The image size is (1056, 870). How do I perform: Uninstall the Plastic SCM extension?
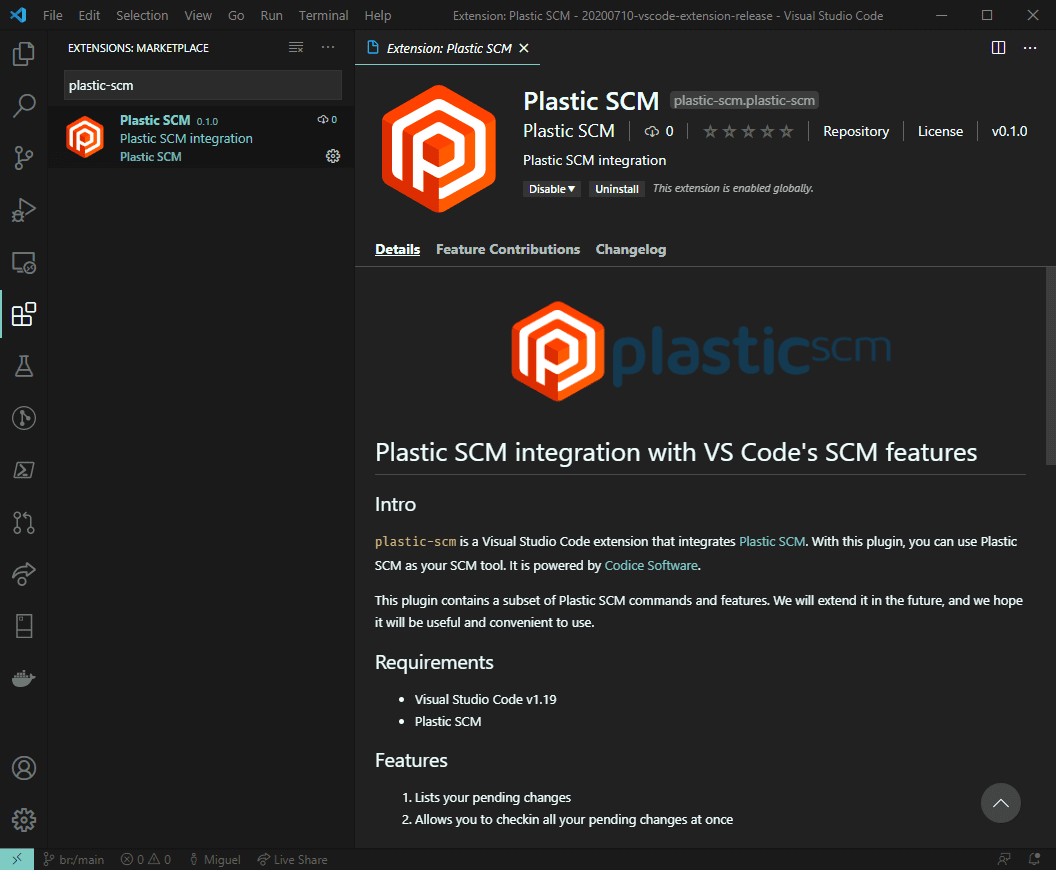click(x=616, y=188)
